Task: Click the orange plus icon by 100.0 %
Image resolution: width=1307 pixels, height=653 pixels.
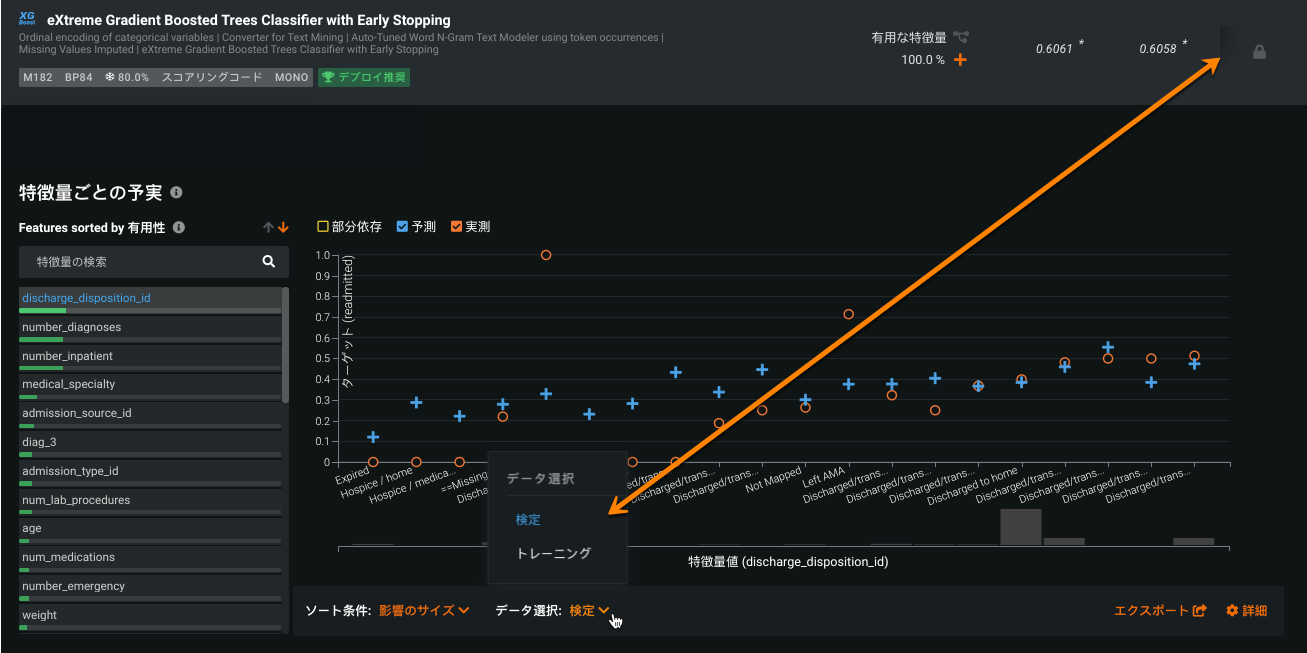Action: 960,60
